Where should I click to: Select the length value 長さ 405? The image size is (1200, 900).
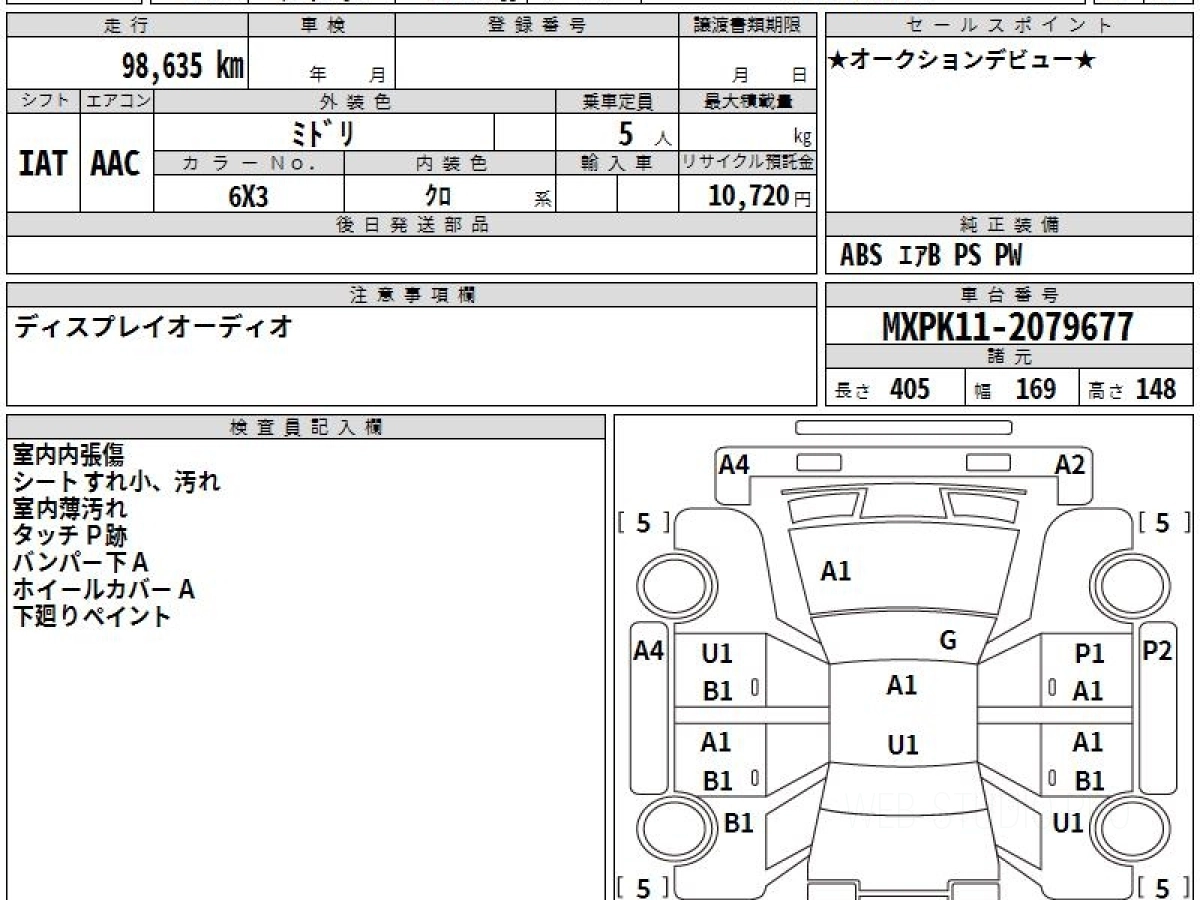click(x=882, y=389)
